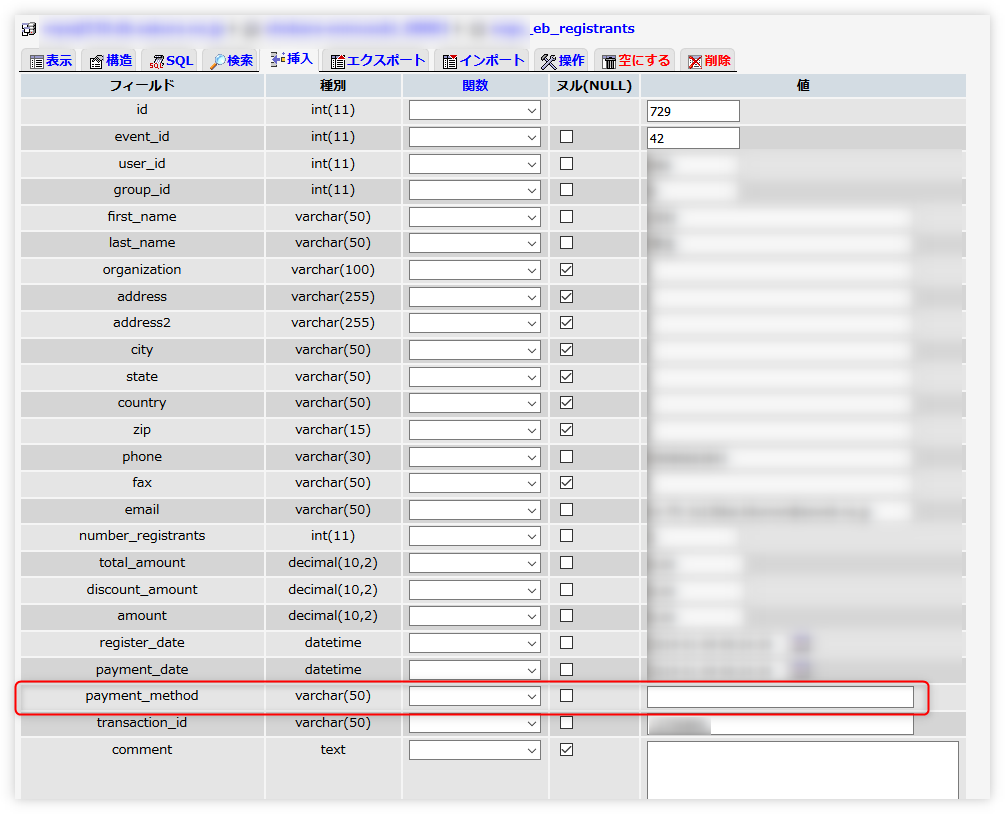This screenshot has height=814, width=1005.
Task: Click the Search (検索) magnifier icon
Action: 217,62
